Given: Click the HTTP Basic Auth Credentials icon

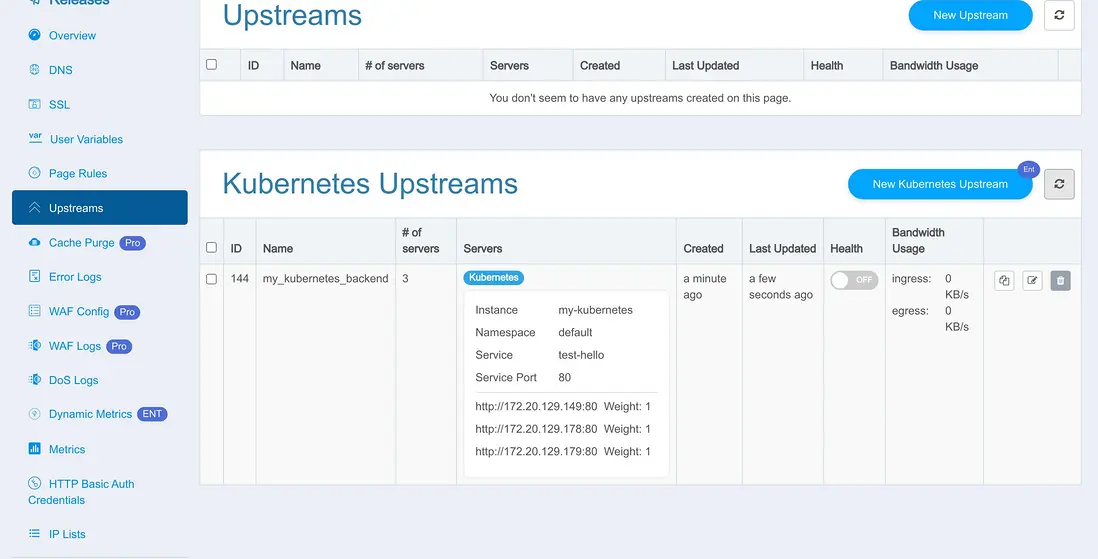Looking at the screenshot, I should (34, 483).
